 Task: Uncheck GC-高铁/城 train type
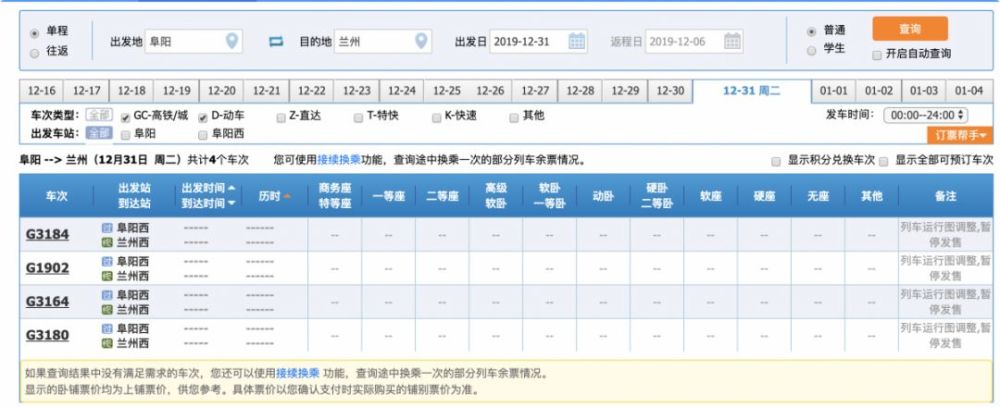click(x=126, y=117)
